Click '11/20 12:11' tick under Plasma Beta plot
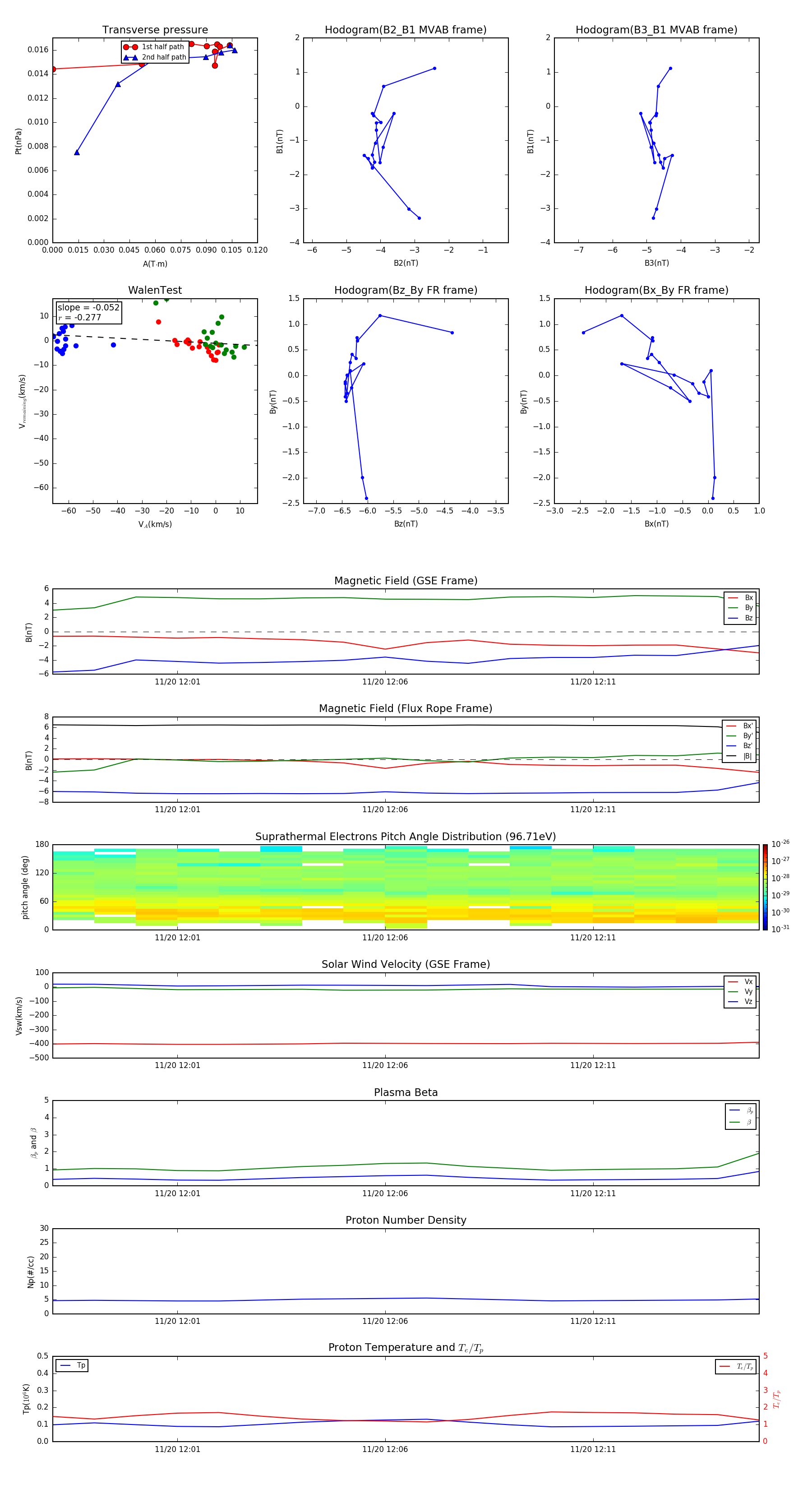Screen dimensions: 812x1489 pos(593,1193)
